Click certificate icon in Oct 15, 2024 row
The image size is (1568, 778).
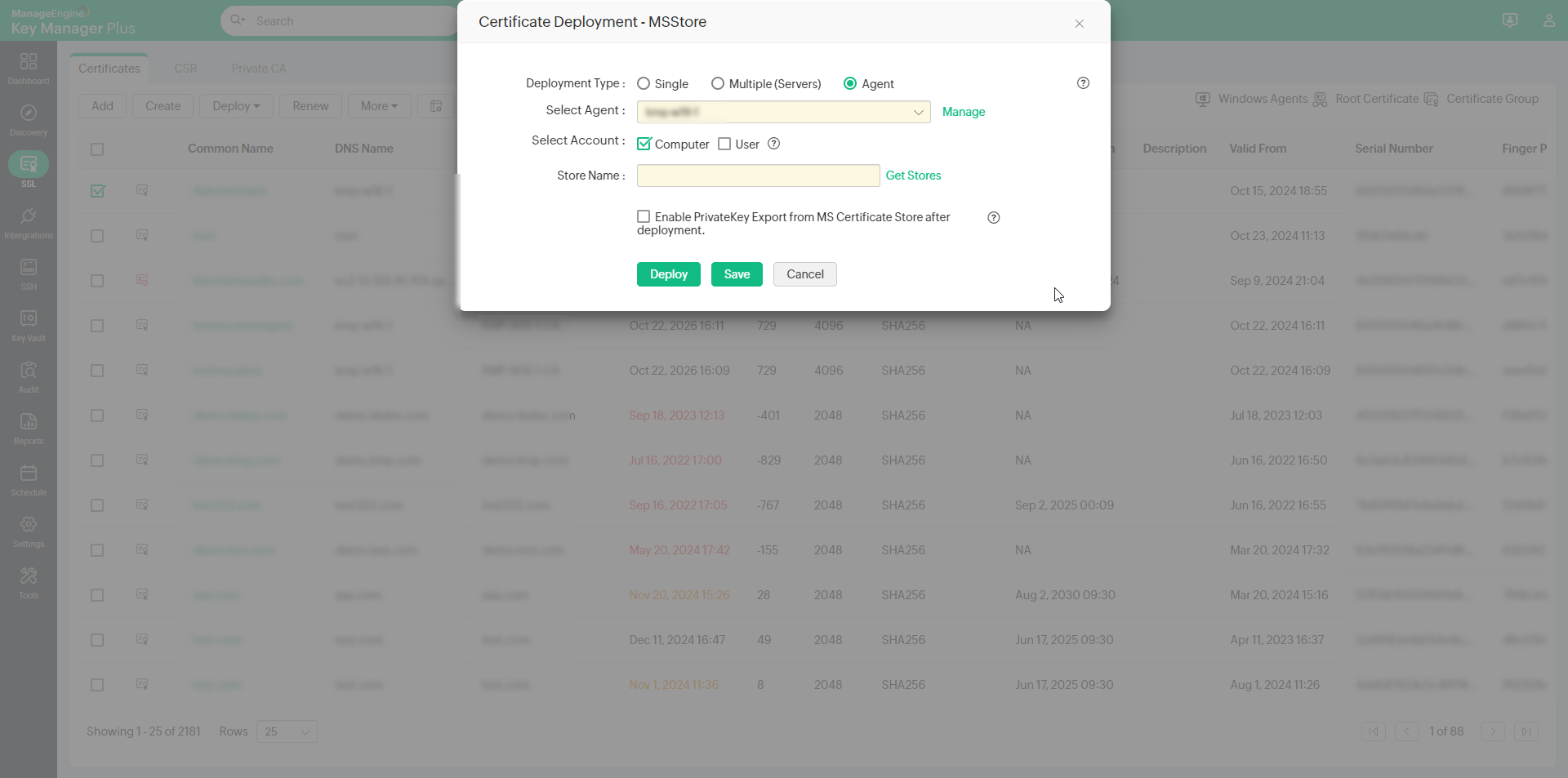point(142,190)
